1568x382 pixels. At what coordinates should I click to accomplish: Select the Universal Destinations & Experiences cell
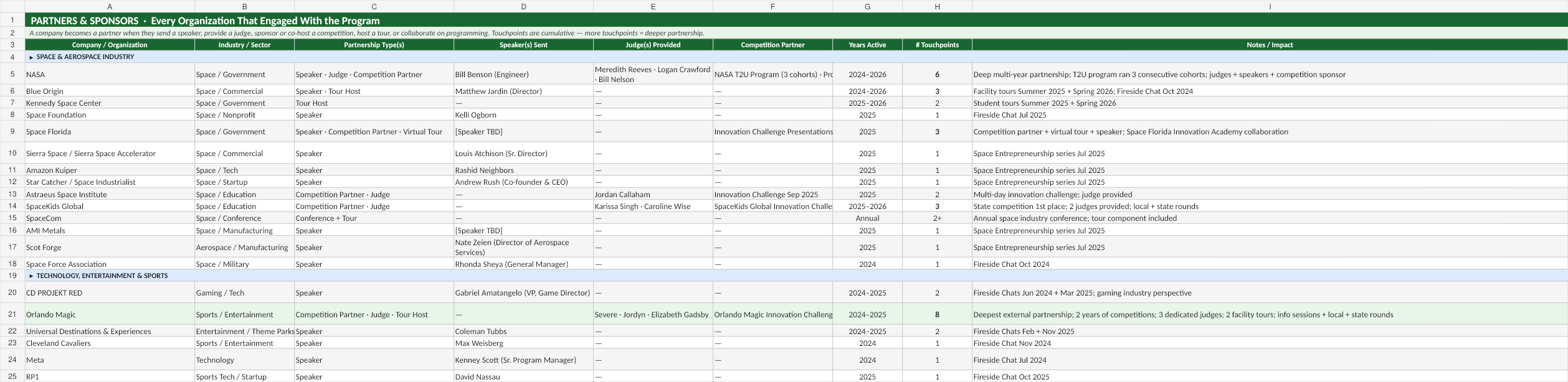coord(110,331)
